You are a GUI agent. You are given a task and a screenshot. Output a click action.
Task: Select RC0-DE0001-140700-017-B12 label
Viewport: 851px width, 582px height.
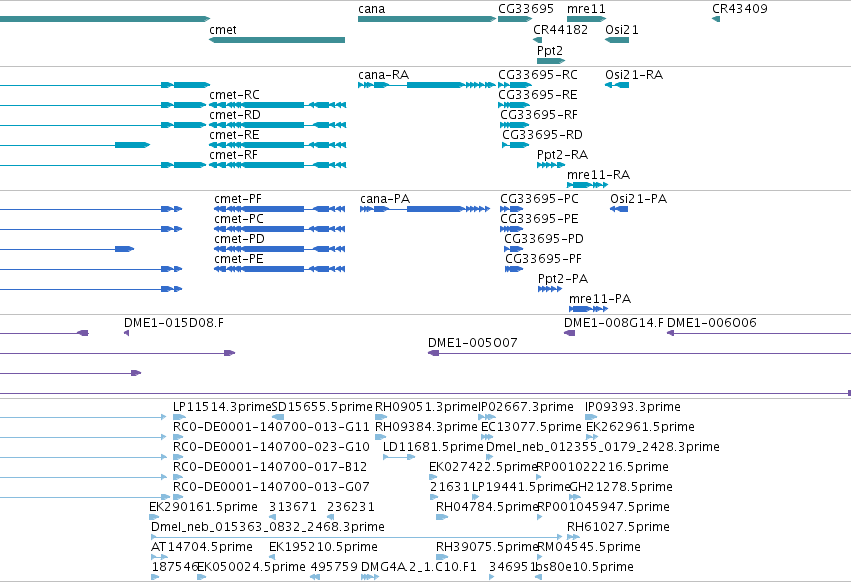click(x=270, y=467)
